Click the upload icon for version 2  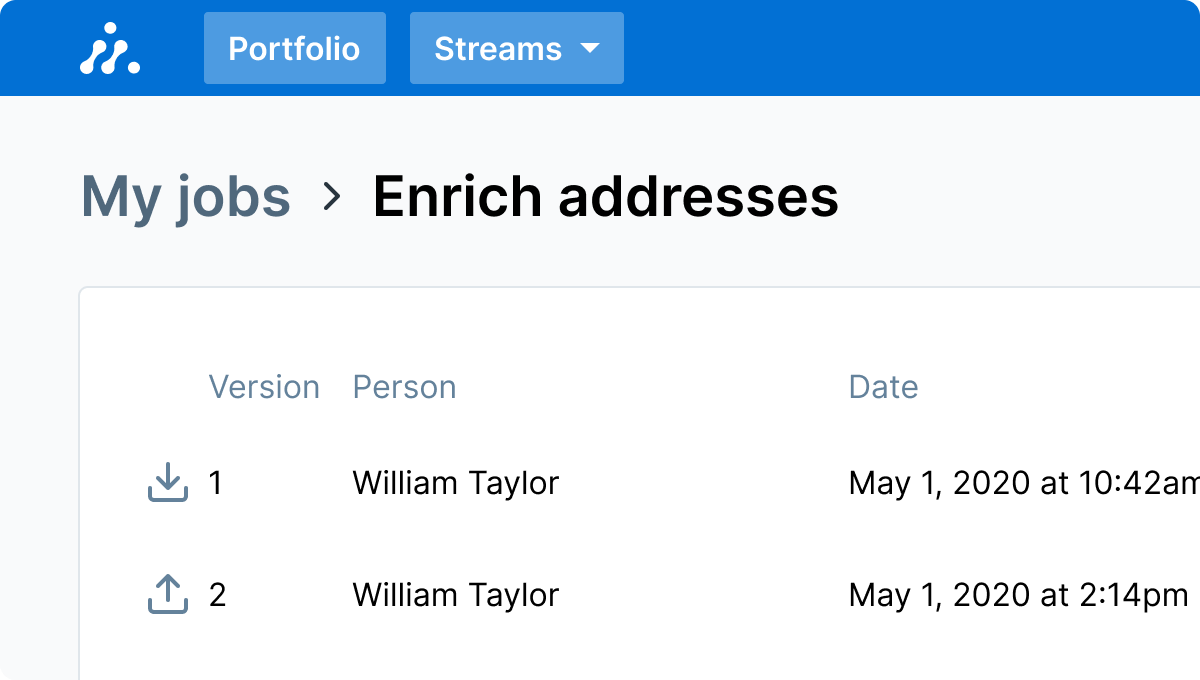click(x=168, y=595)
